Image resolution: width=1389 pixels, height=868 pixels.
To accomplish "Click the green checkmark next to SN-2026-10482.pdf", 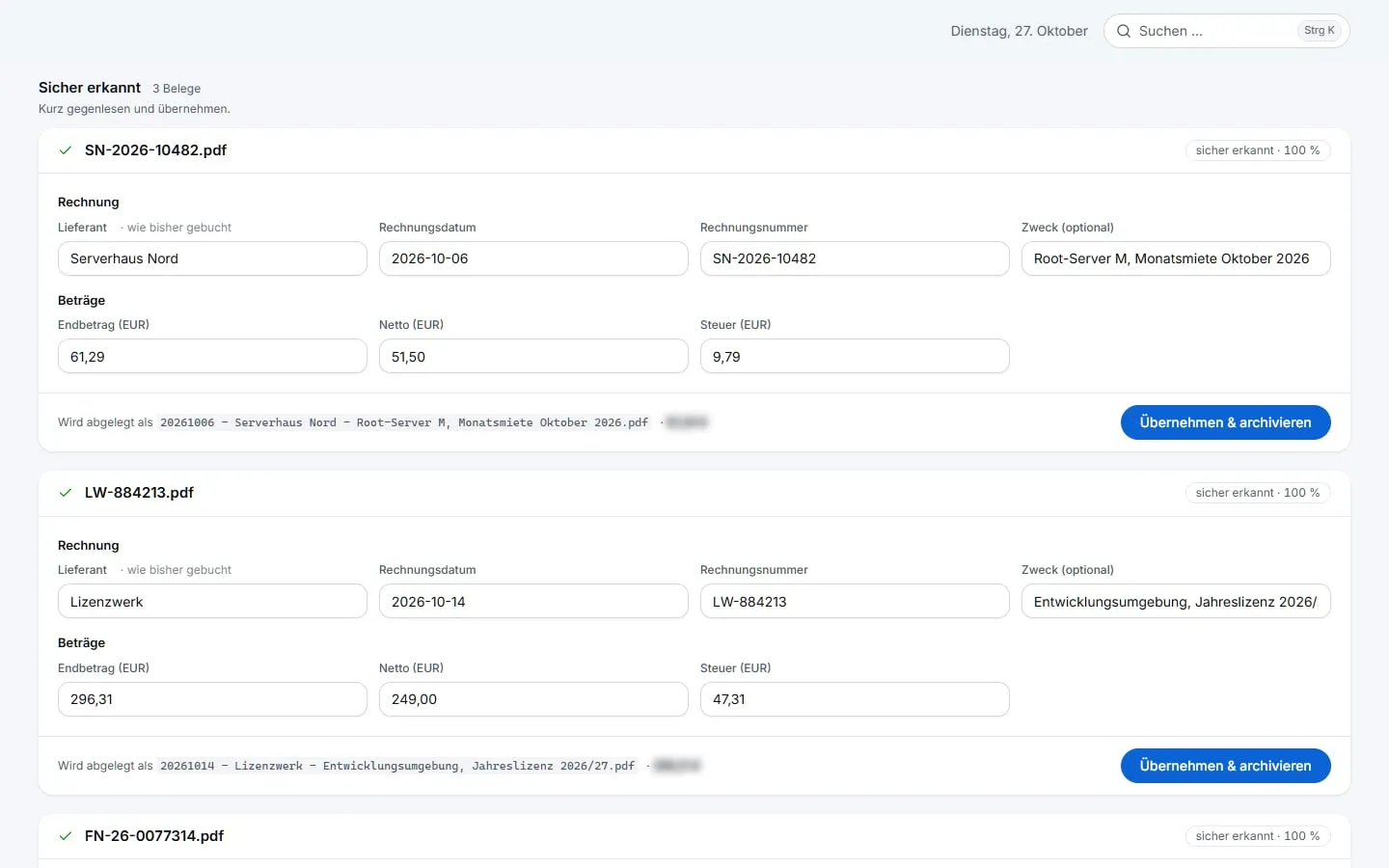I will pyautogui.click(x=66, y=150).
